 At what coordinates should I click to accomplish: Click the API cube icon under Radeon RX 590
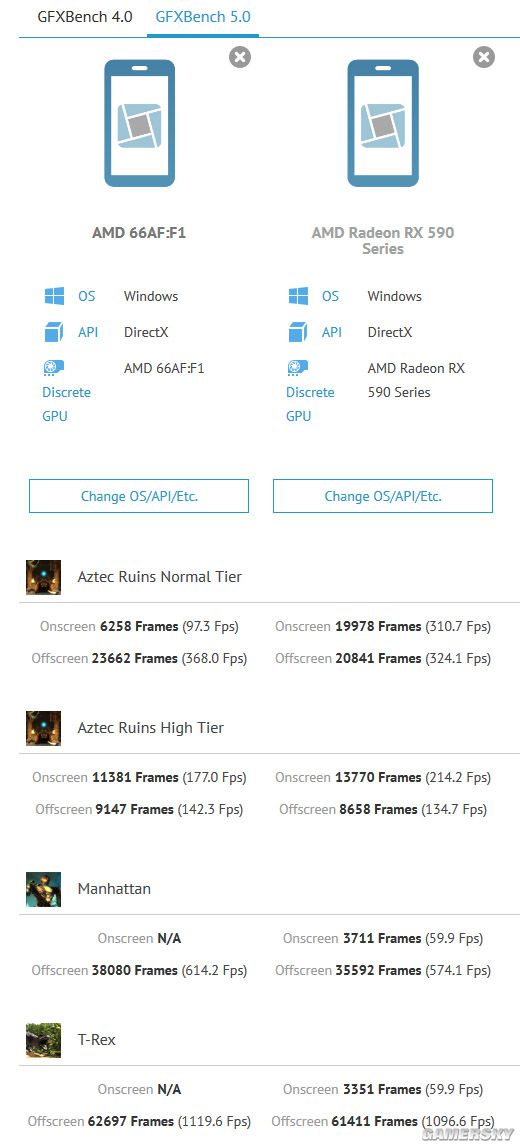click(298, 333)
